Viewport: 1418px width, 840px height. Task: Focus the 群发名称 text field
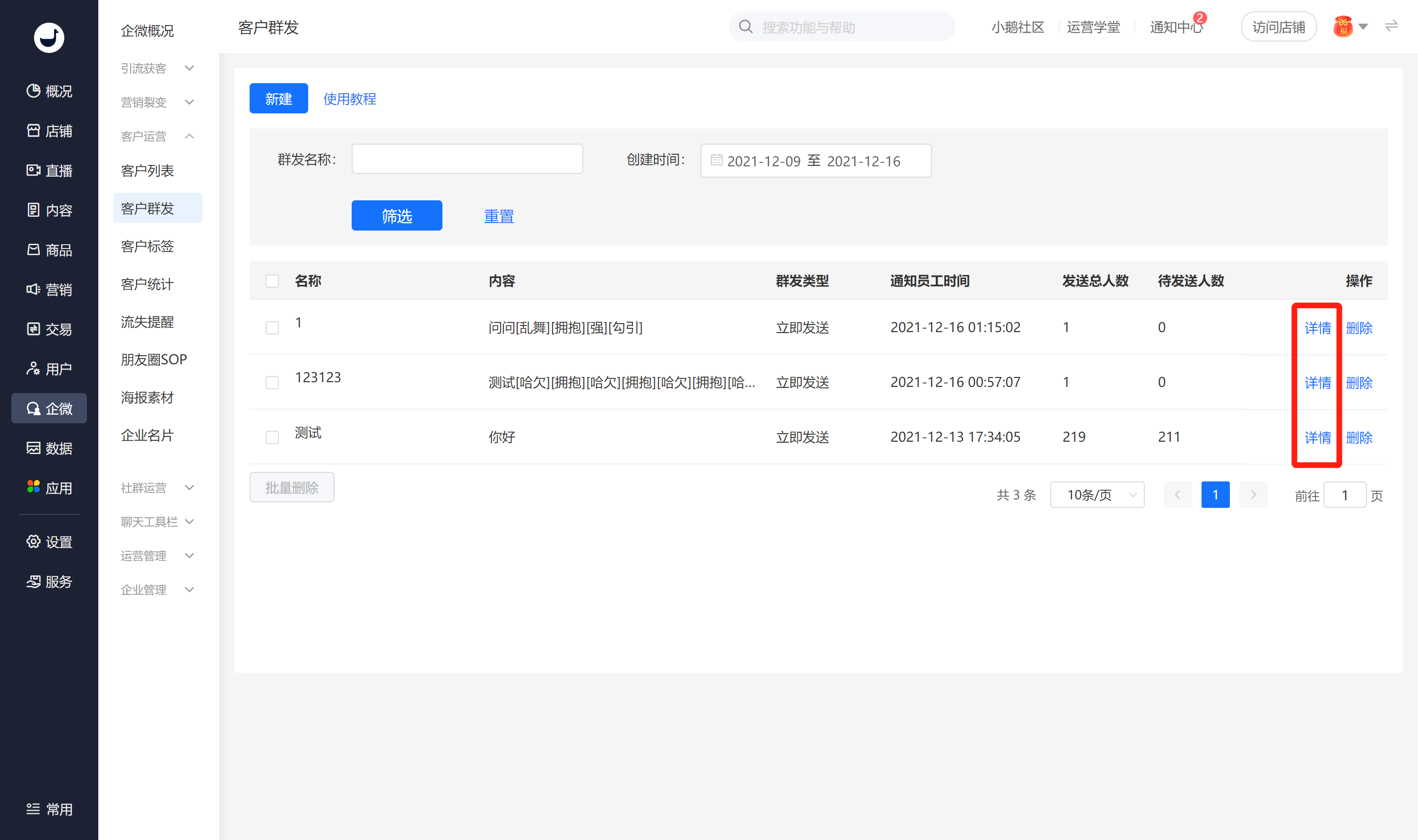coord(467,159)
